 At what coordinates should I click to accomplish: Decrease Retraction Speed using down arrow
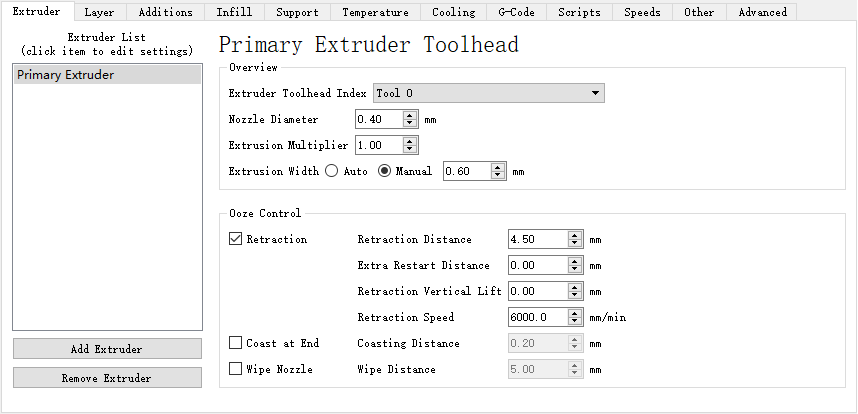(x=575, y=322)
